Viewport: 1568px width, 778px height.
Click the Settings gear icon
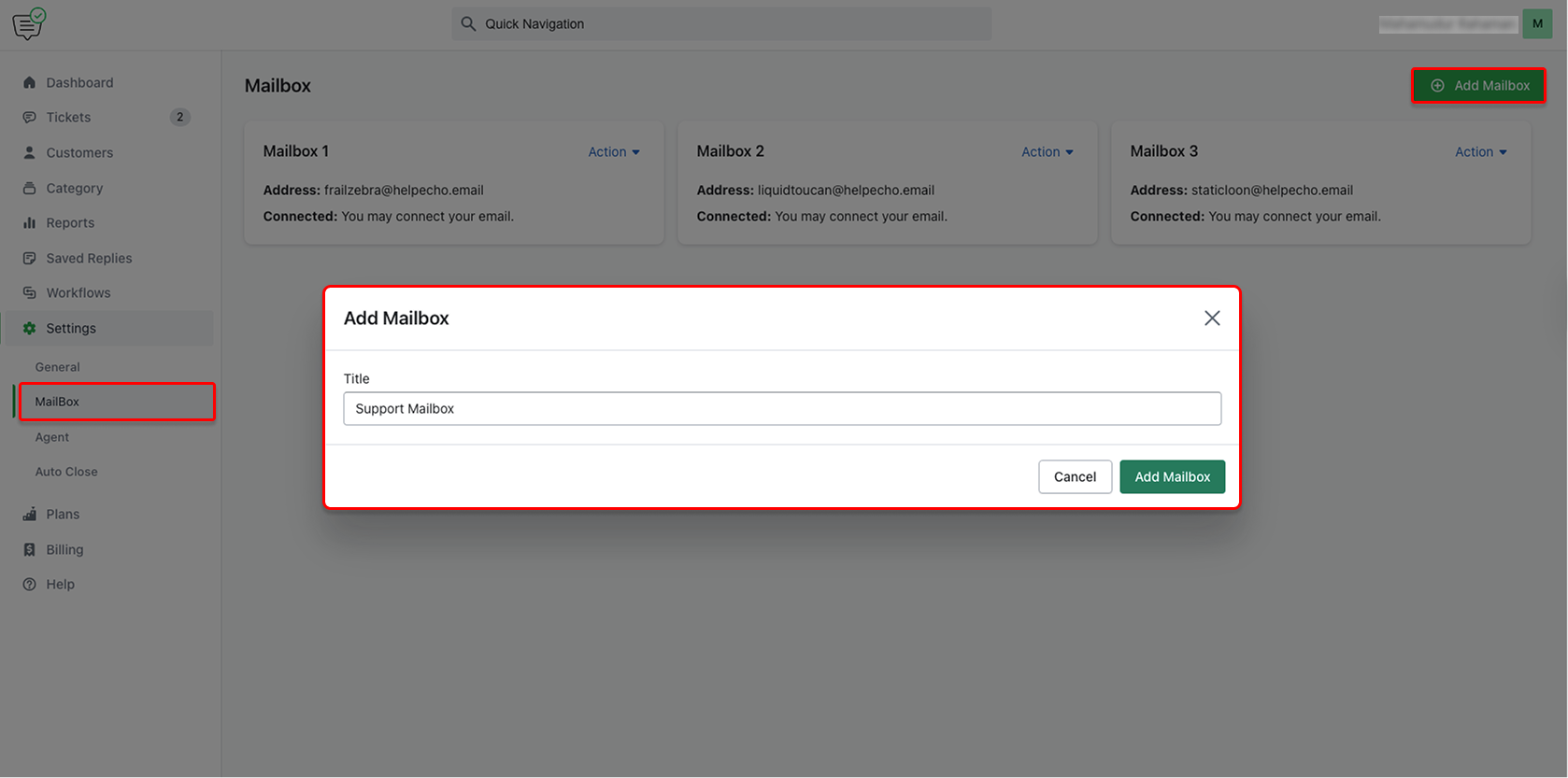(x=29, y=329)
